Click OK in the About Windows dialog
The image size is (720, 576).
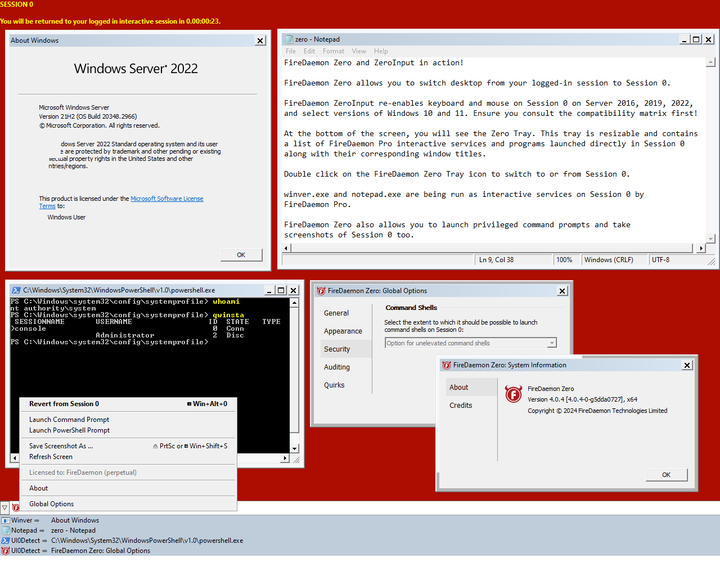tap(242, 255)
